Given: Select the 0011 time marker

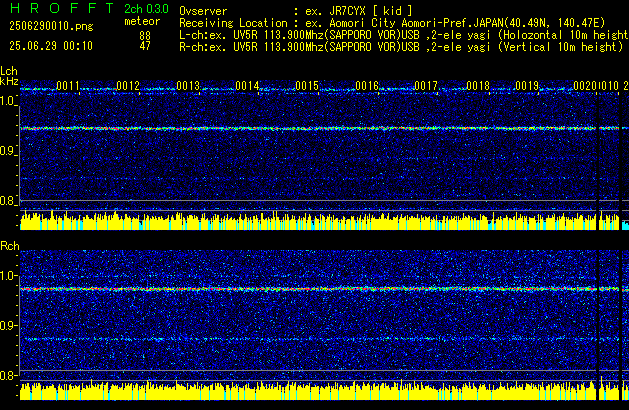Looking at the screenshot, I should pos(68,86).
